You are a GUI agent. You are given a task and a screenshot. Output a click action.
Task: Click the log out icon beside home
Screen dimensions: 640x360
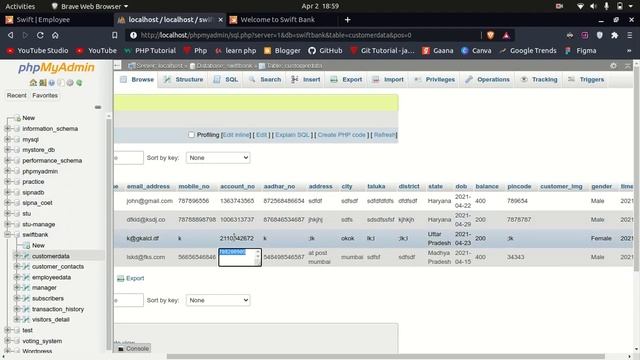pos(42,83)
